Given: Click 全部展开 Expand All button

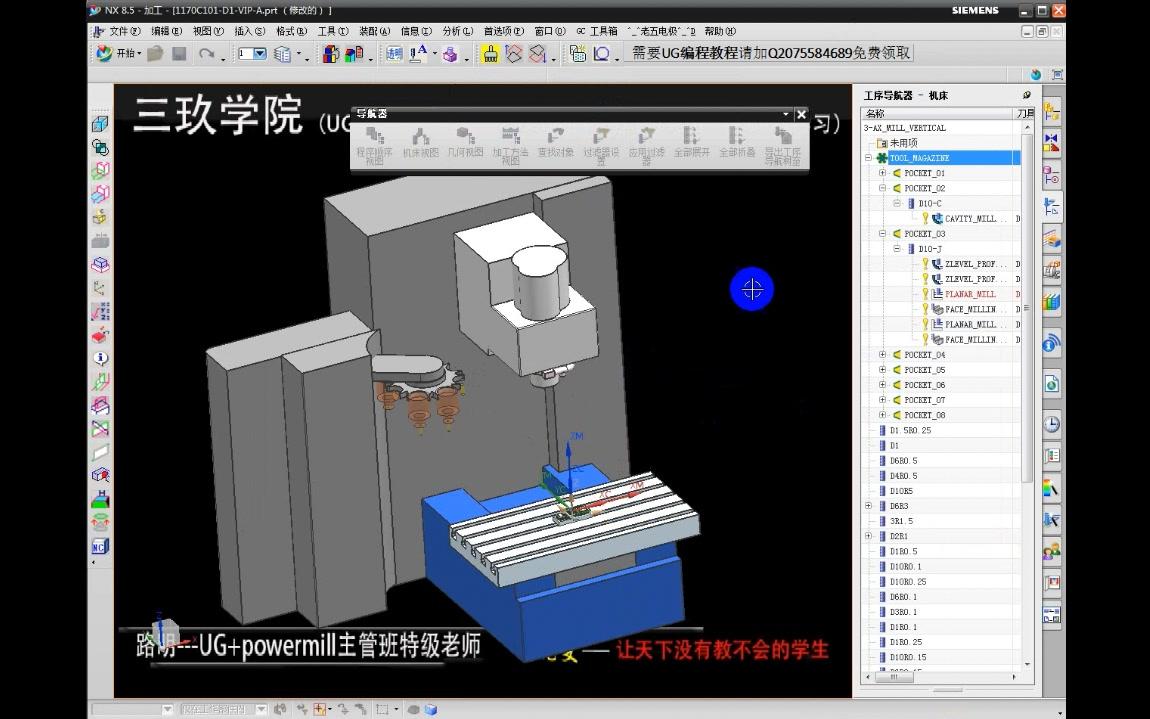Looking at the screenshot, I should click(692, 143).
